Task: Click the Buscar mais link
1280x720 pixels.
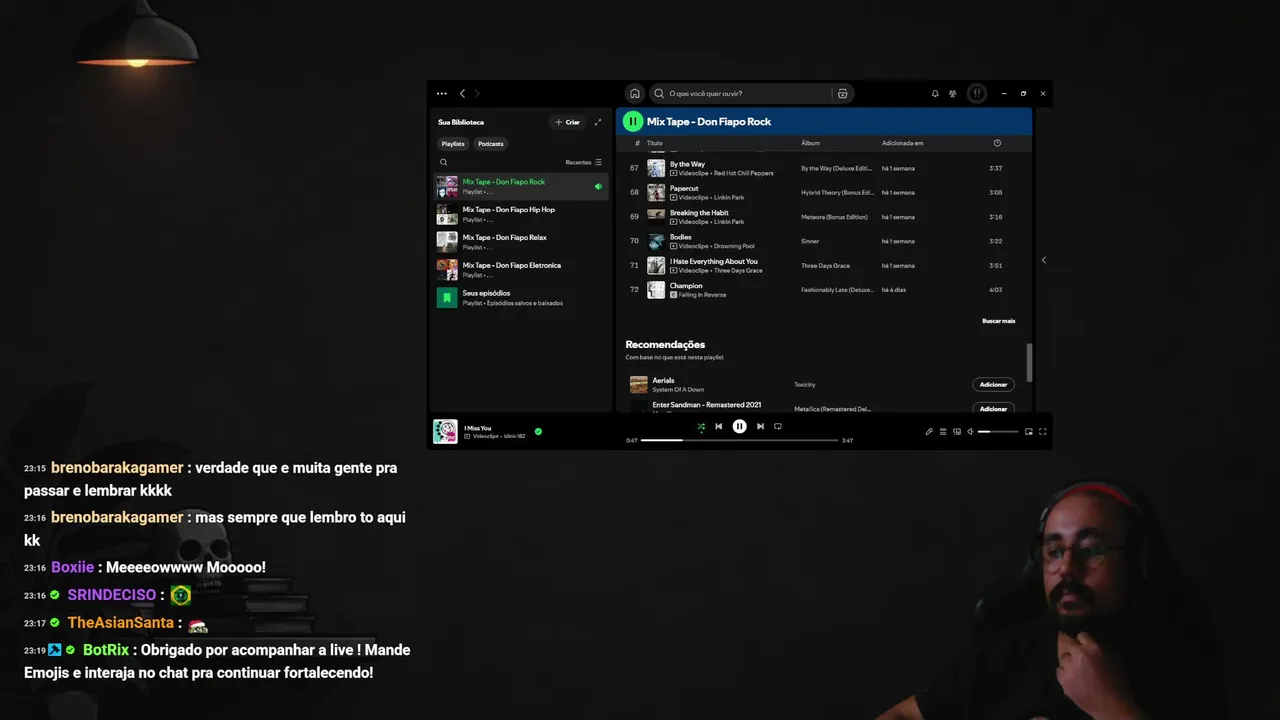Action: click(998, 321)
